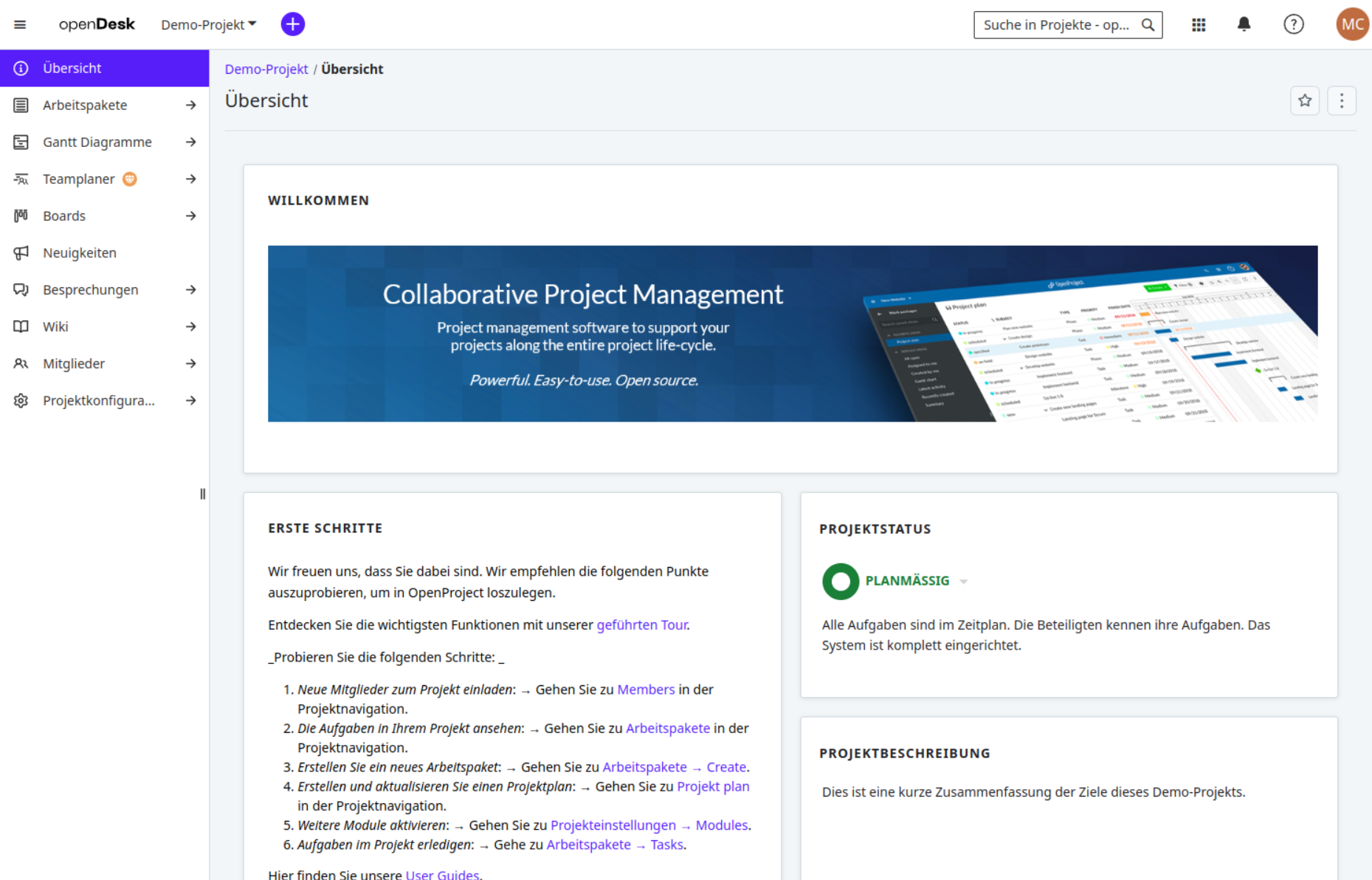Click the search magnifier icon
1372x880 pixels.
click(1148, 24)
